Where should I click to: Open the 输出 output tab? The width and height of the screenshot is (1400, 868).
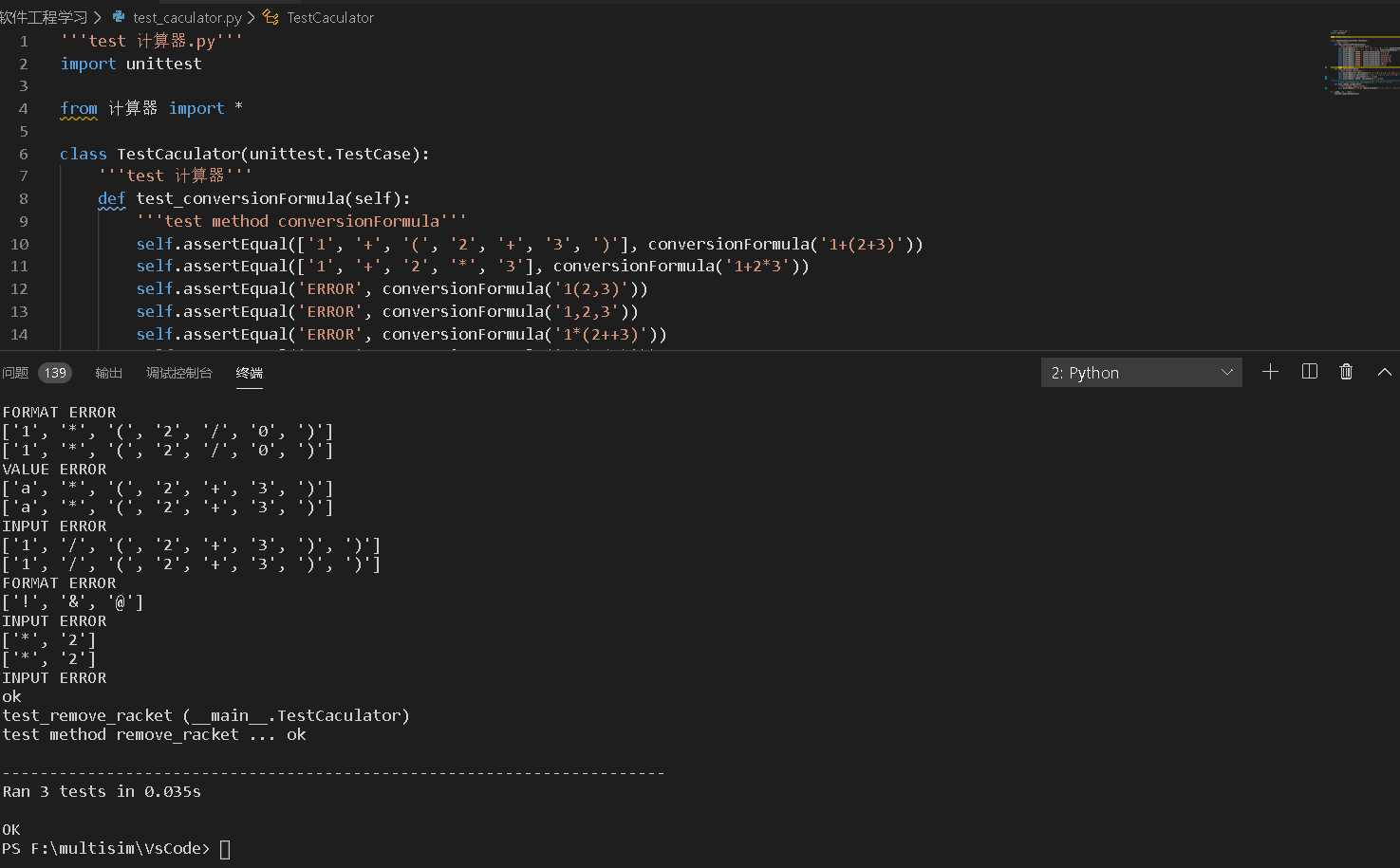[x=109, y=373]
